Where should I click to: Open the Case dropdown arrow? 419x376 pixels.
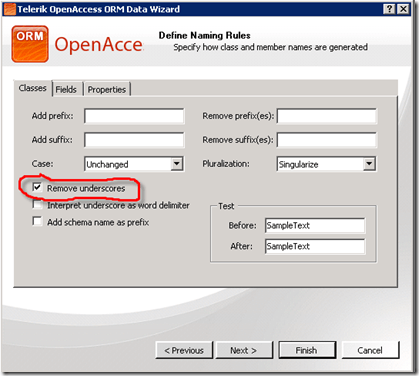click(x=177, y=164)
